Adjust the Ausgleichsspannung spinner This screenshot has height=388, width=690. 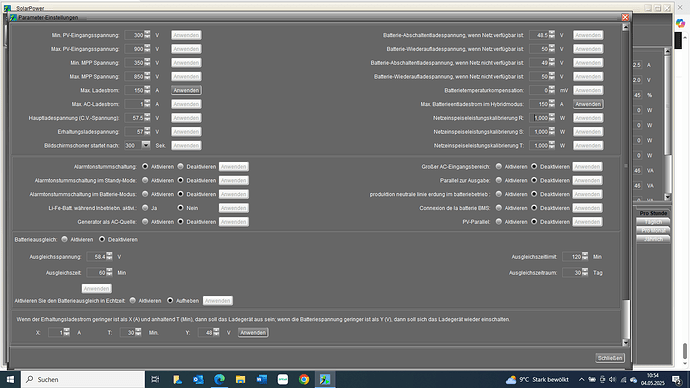[109, 256]
